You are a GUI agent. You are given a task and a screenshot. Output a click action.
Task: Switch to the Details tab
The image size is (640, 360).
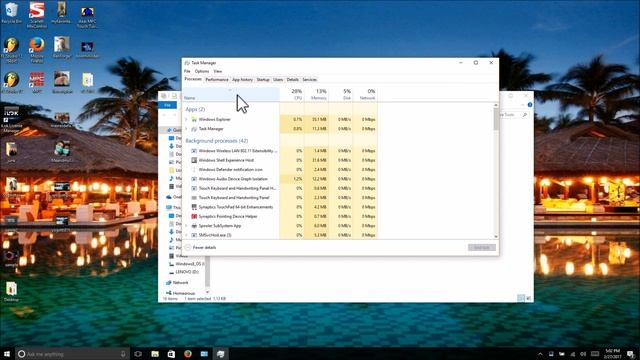(x=293, y=80)
